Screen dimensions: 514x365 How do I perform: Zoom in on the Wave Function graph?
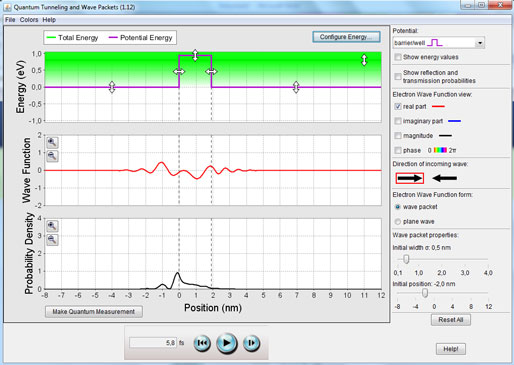coord(52,143)
